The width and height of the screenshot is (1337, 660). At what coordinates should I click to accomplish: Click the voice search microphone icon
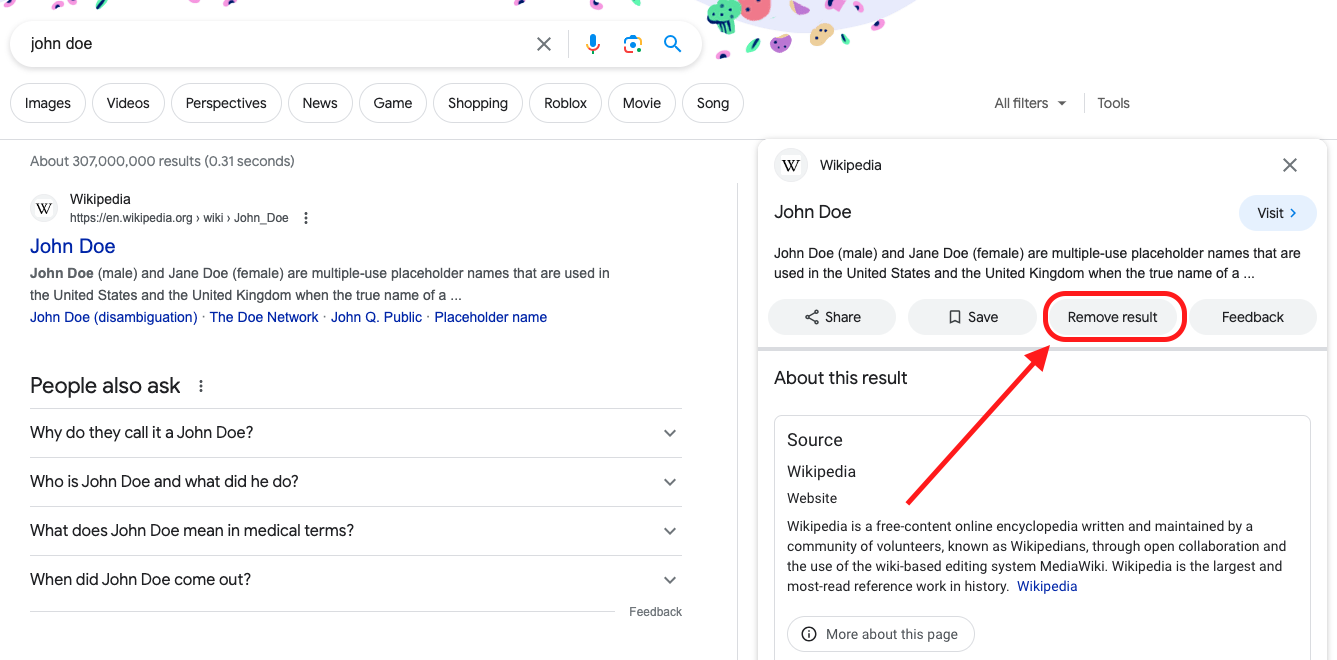click(592, 44)
